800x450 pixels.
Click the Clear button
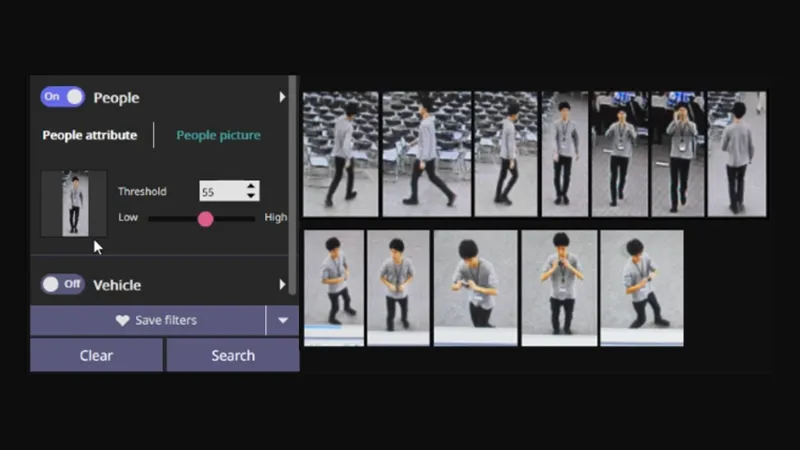coord(96,355)
